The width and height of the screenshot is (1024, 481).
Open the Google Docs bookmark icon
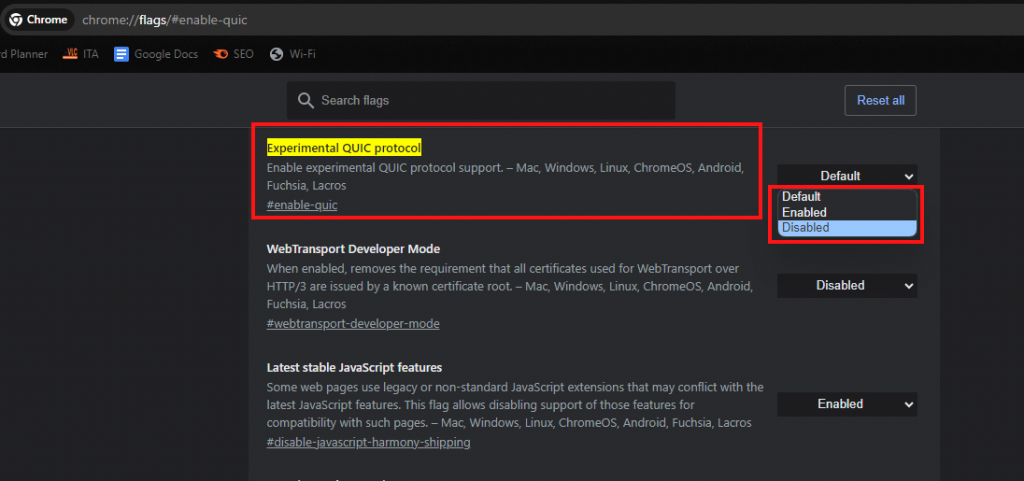(x=122, y=54)
